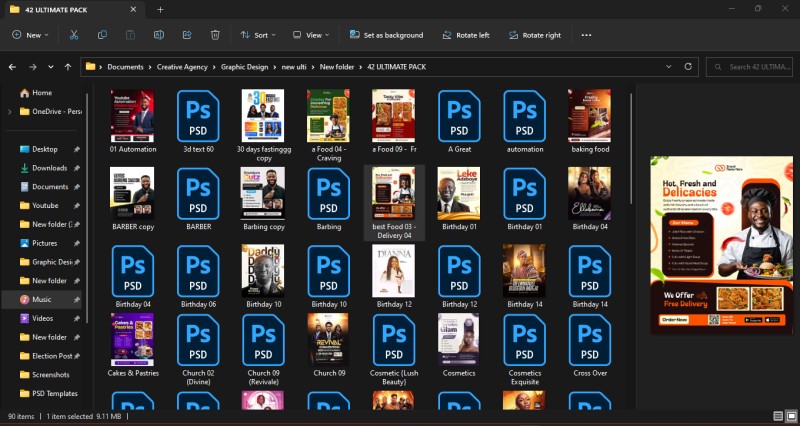Image resolution: width=800 pixels, height=426 pixels.
Task: Click the Search 42 ULTIMATE PACK field
Action: [x=749, y=67]
